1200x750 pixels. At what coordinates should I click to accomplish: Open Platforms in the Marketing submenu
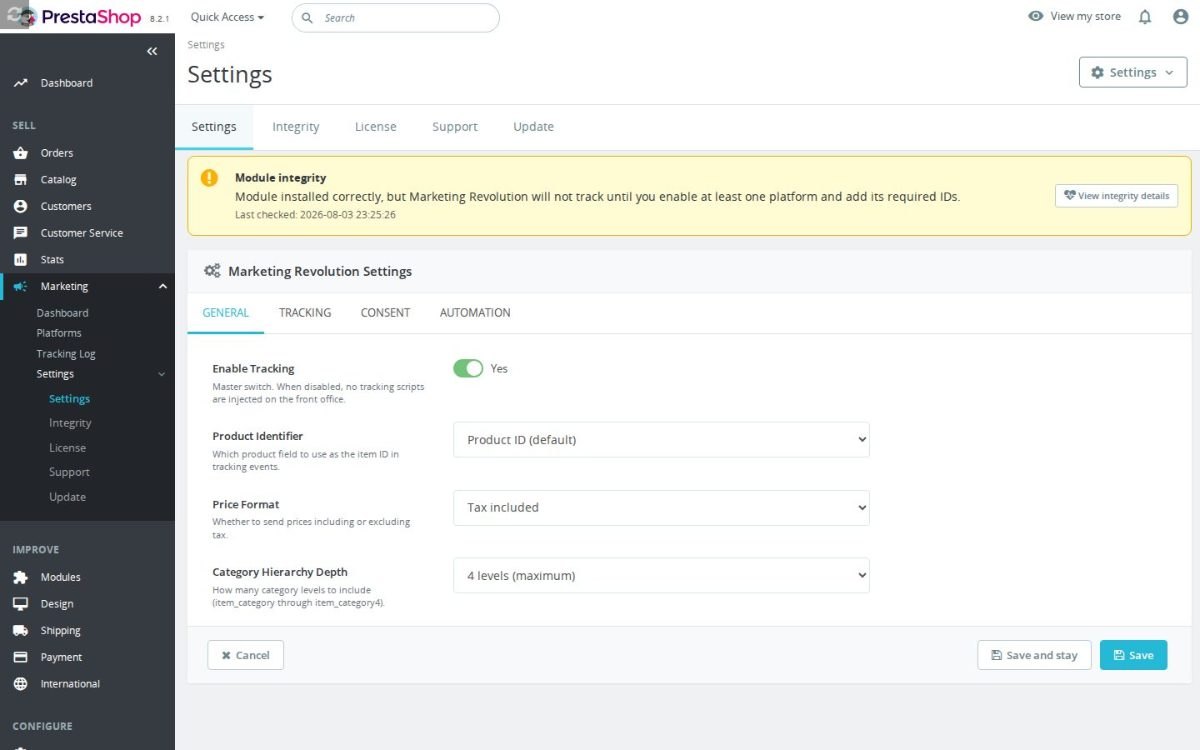(59, 333)
